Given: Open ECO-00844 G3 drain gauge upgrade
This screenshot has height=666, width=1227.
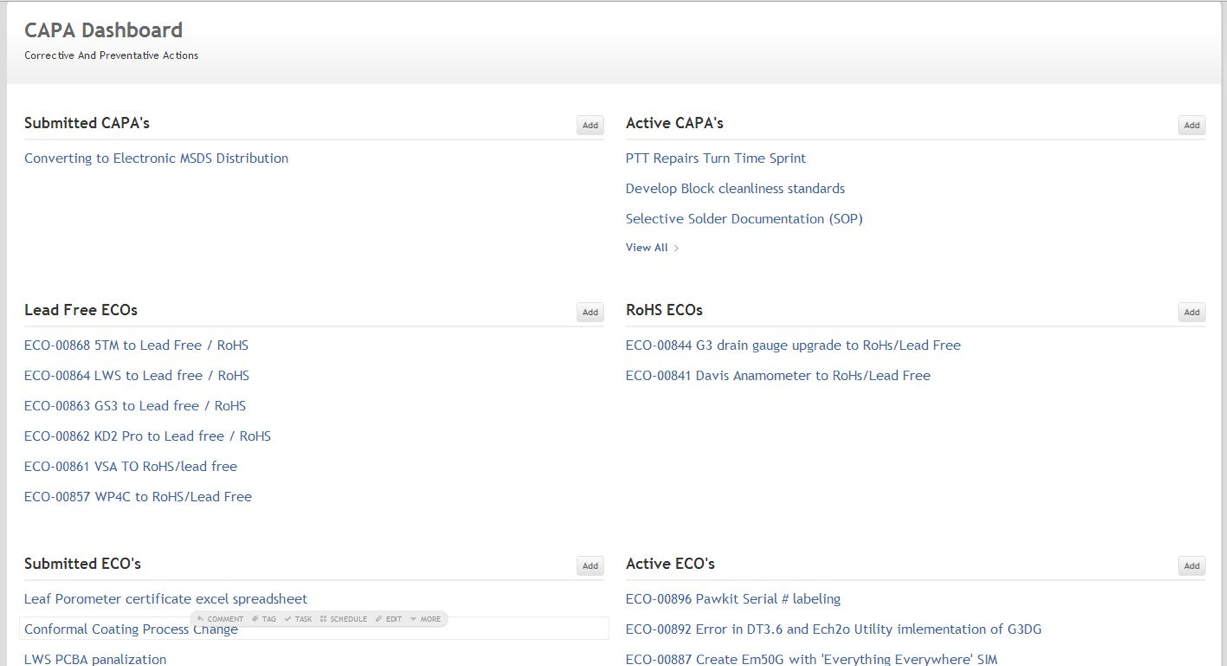Looking at the screenshot, I should (792, 345).
